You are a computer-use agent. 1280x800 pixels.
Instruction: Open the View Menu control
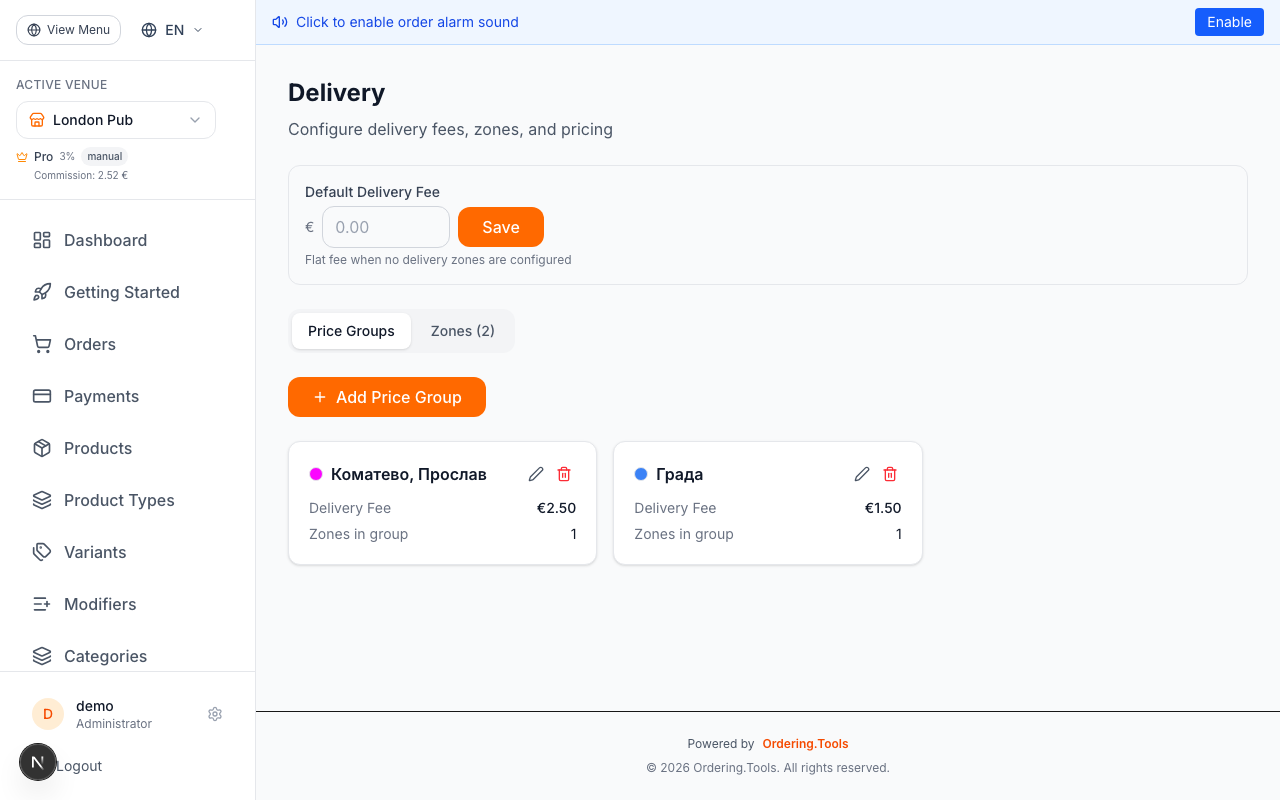point(68,29)
